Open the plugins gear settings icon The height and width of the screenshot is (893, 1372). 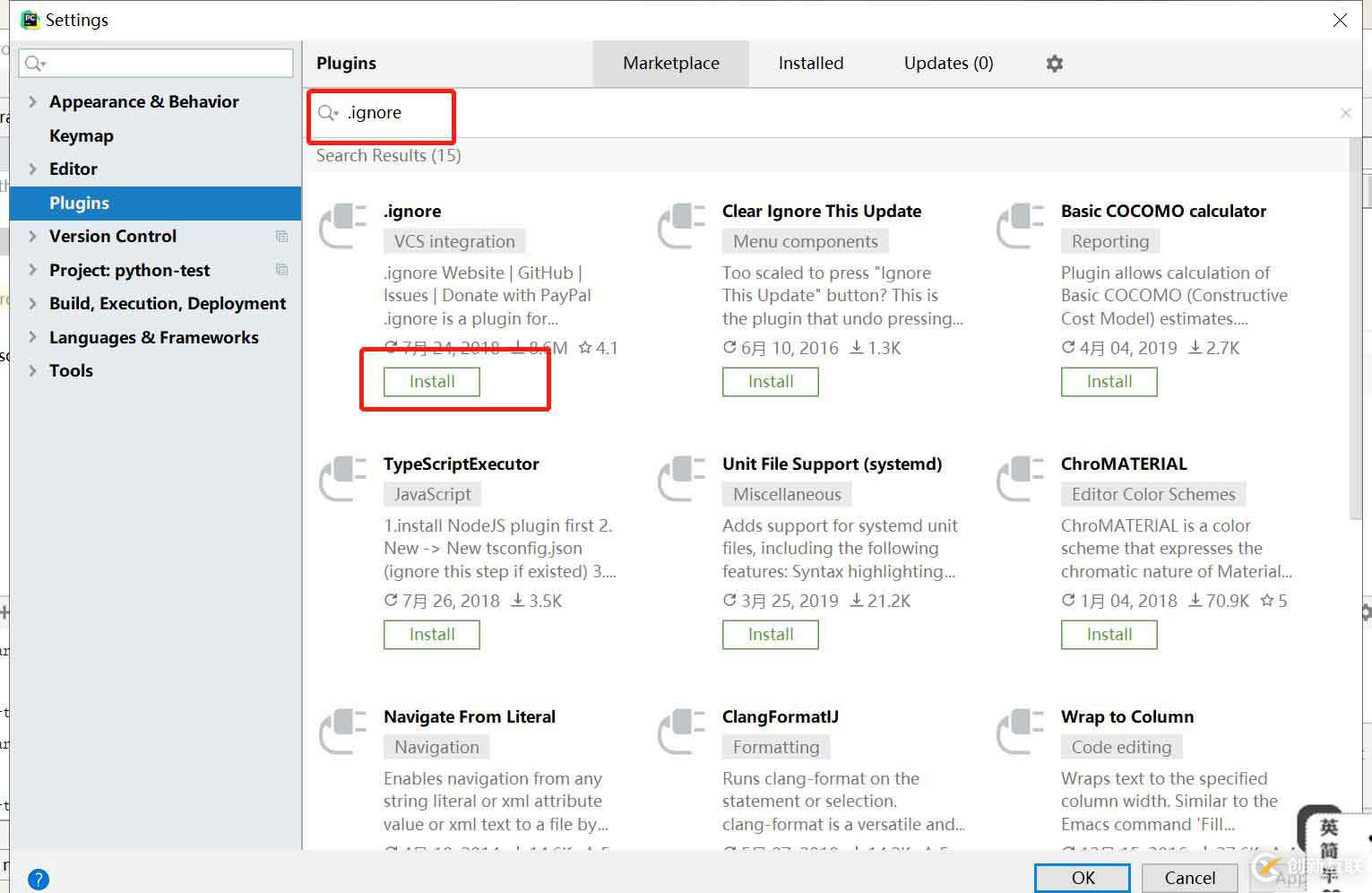pyautogui.click(x=1055, y=64)
